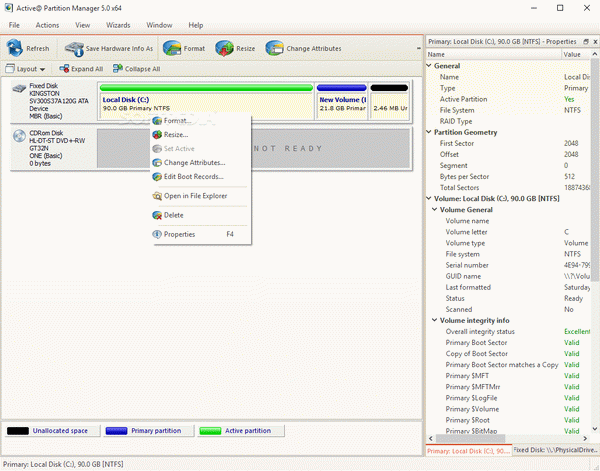Open the File menu
Viewport: 600px width, 471px height.
(14, 25)
